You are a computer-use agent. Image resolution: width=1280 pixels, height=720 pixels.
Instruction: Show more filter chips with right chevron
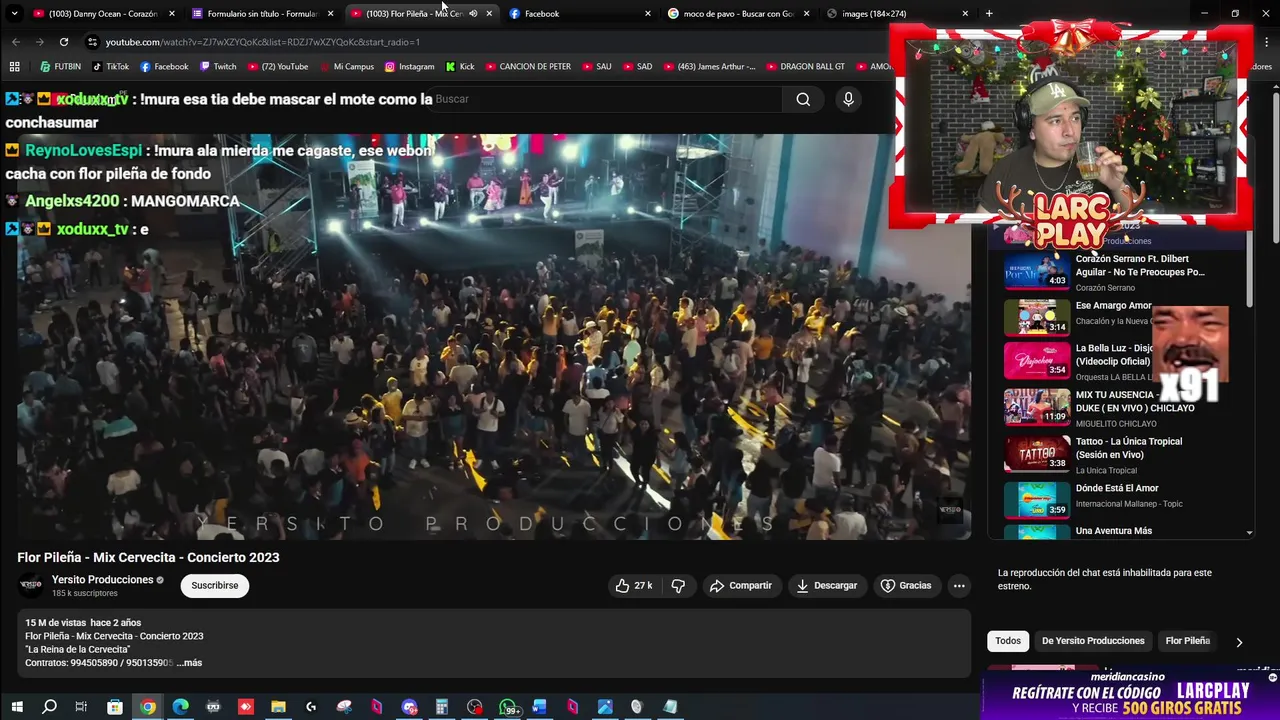[1239, 642]
